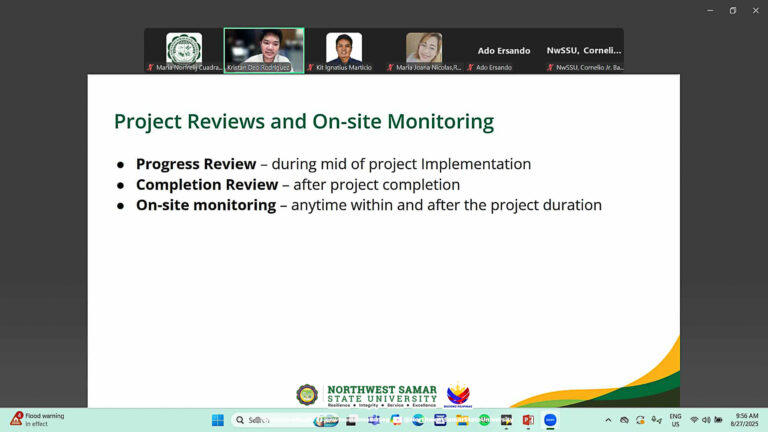Open the Windows Start menu
The image size is (768, 432).
point(218,420)
